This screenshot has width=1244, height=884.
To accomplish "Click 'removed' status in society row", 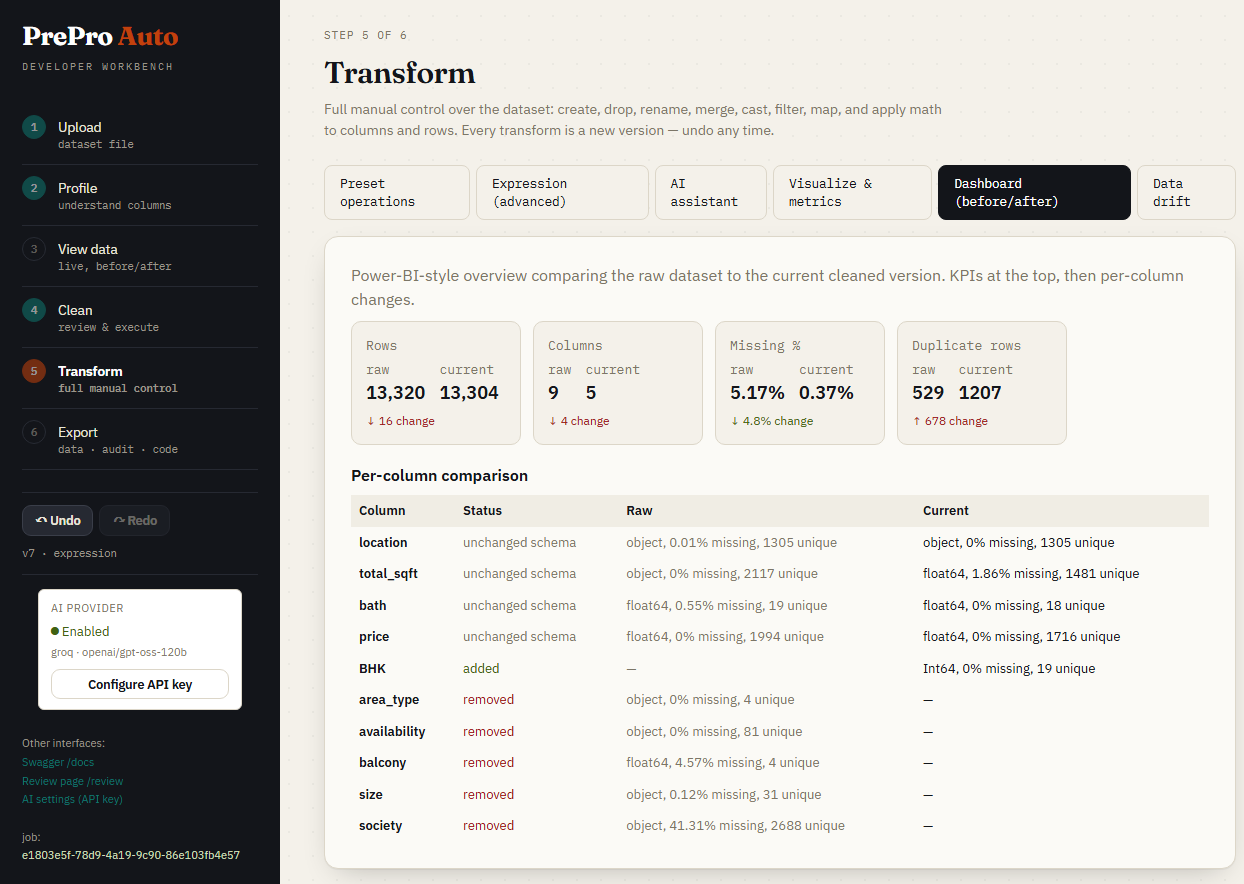I will 488,825.
